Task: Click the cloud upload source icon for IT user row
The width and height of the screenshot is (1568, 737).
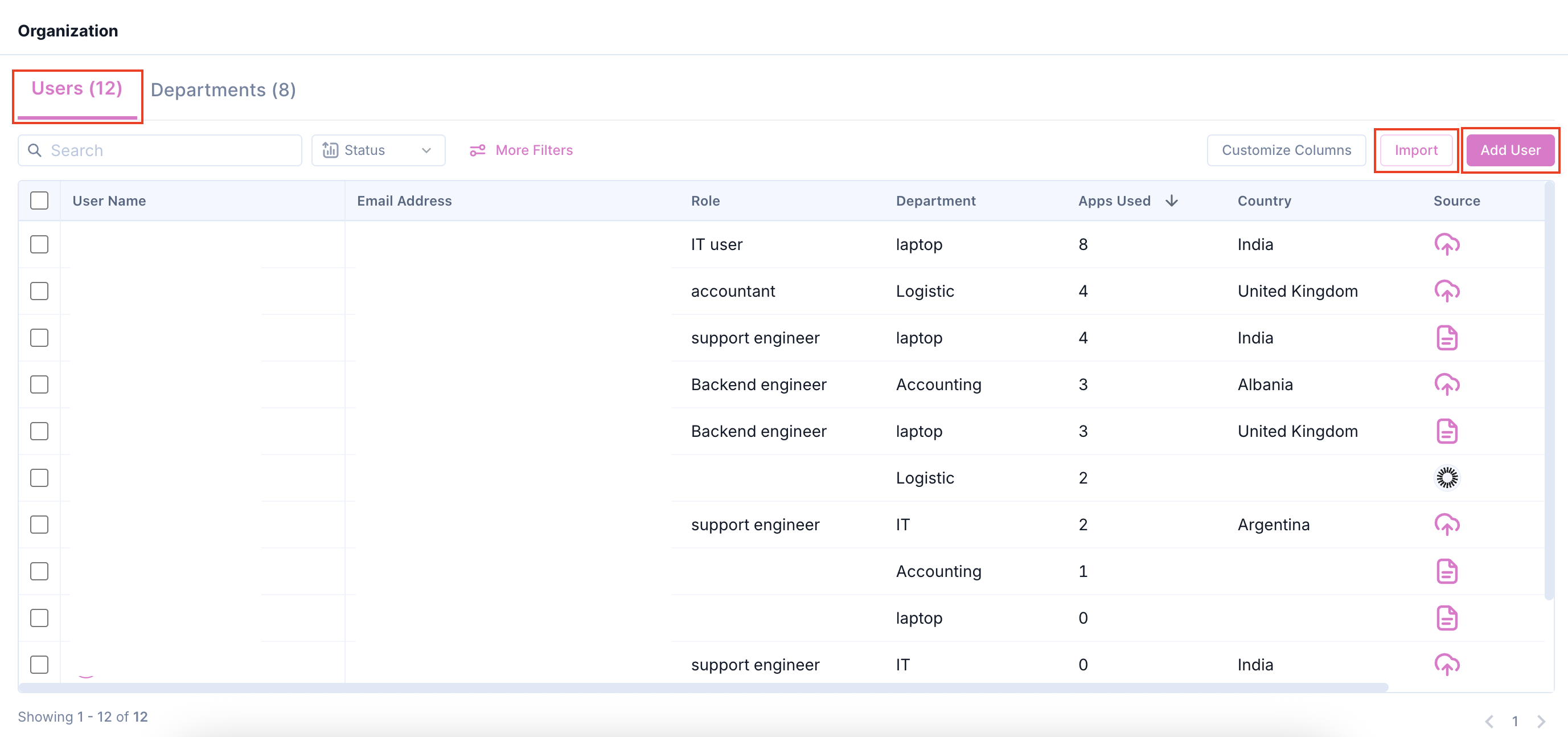Action: tap(1446, 244)
